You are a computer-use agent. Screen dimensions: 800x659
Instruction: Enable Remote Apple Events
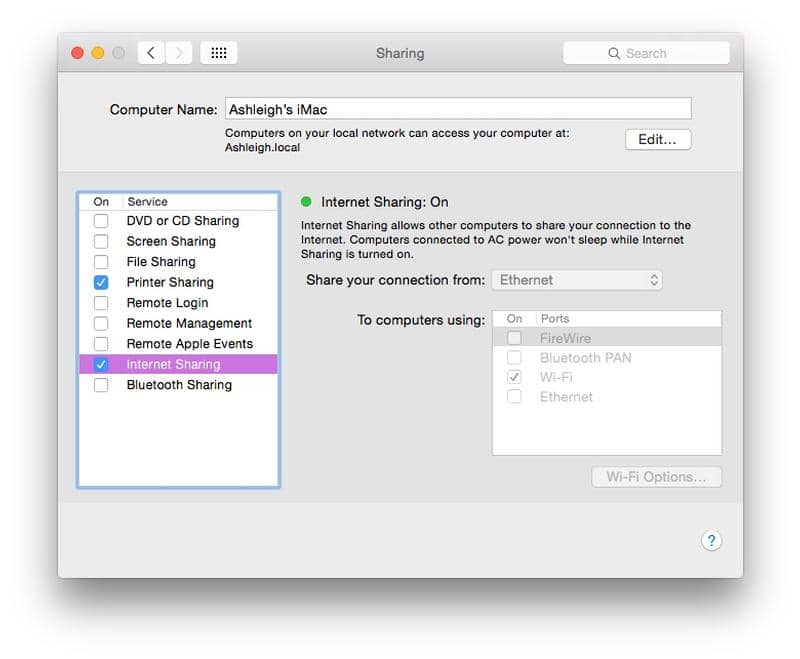tap(100, 343)
